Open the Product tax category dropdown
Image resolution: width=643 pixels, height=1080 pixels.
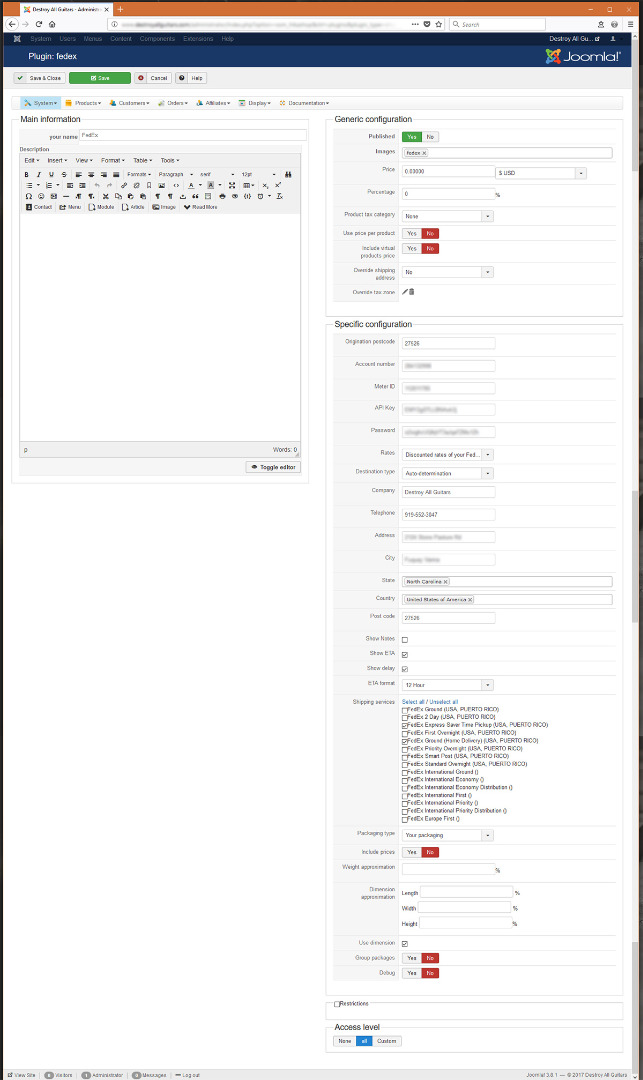[447, 216]
